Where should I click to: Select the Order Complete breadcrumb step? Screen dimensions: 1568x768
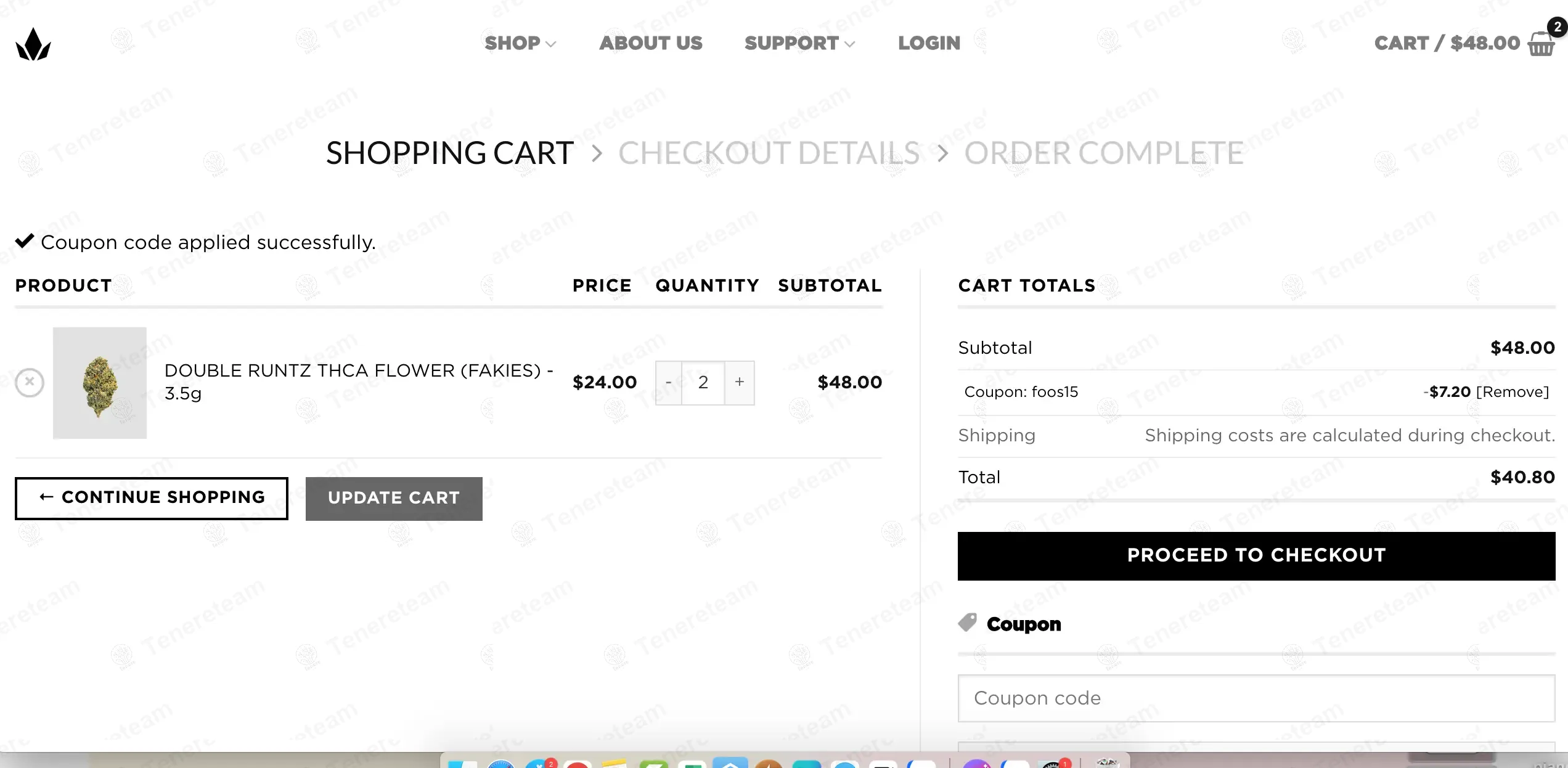pos(1104,153)
